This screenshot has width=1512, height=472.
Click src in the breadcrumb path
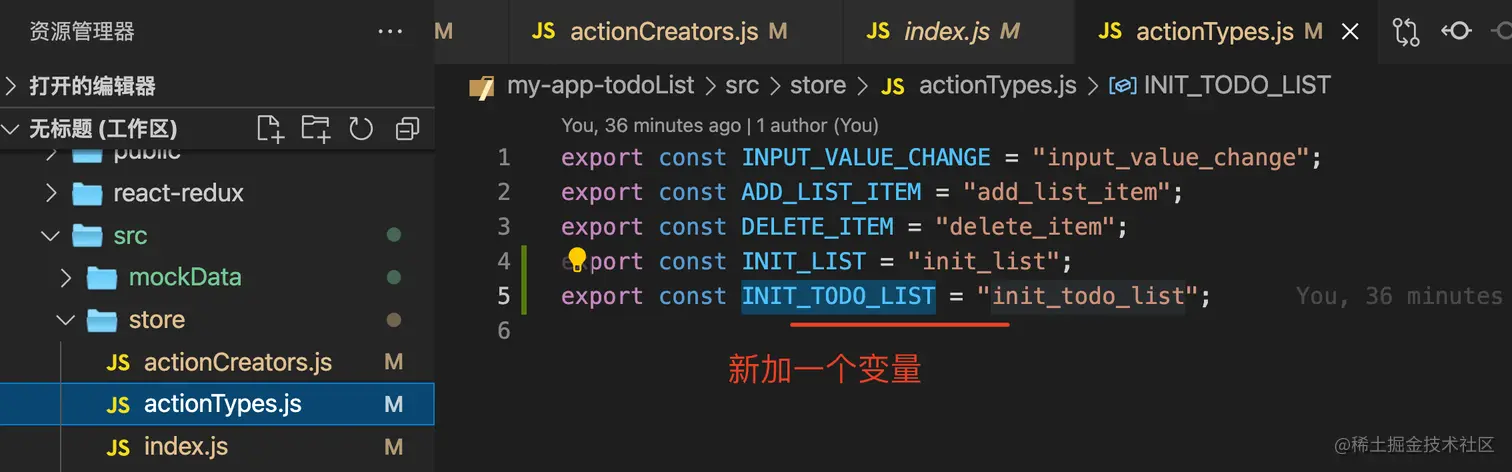pos(742,86)
